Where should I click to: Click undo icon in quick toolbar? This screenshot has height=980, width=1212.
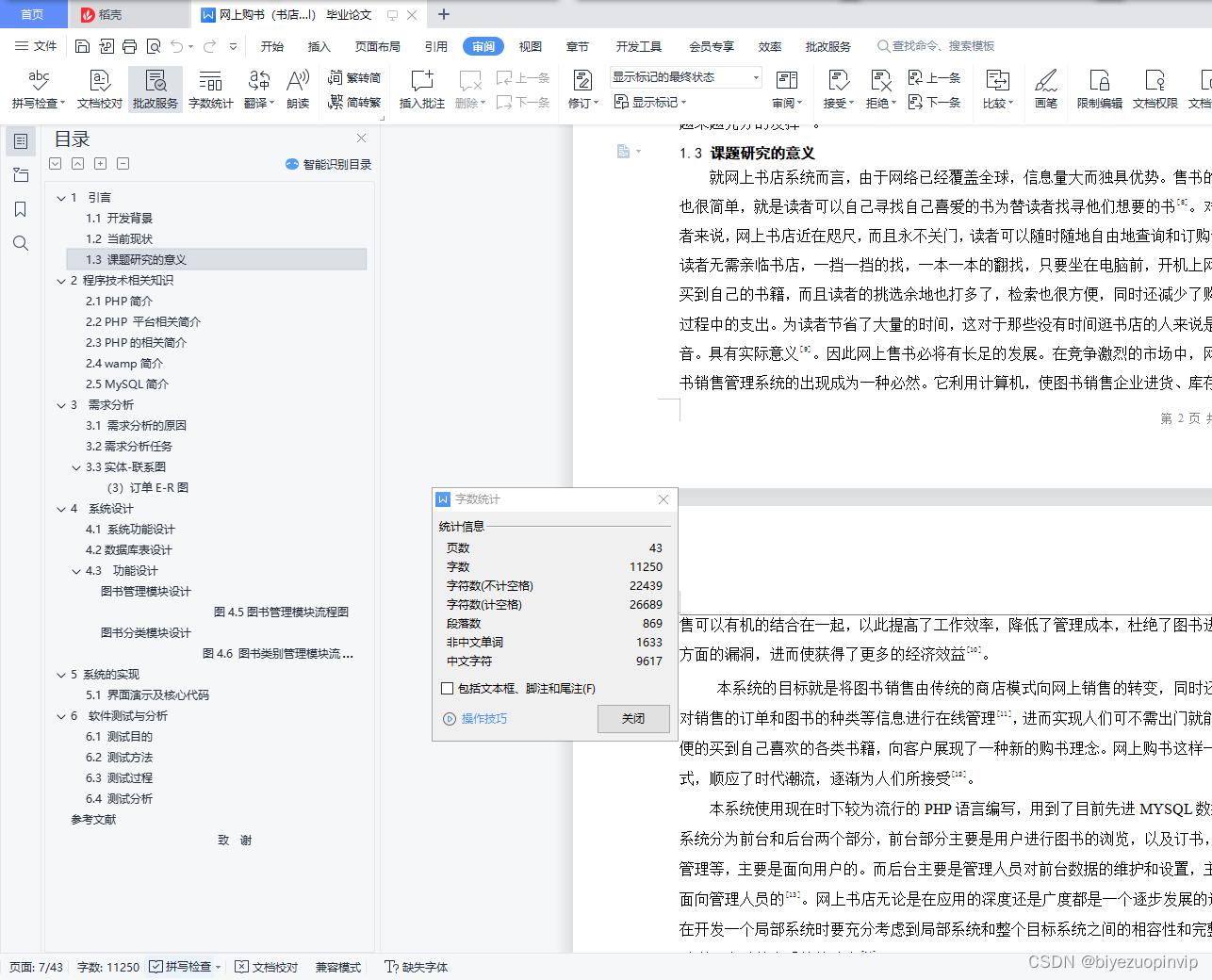(177, 46)
